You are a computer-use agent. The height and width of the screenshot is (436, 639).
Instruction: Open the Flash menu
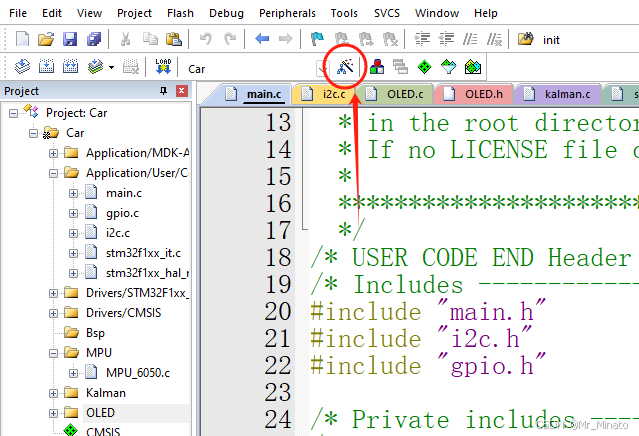click(x=180, y=13)
